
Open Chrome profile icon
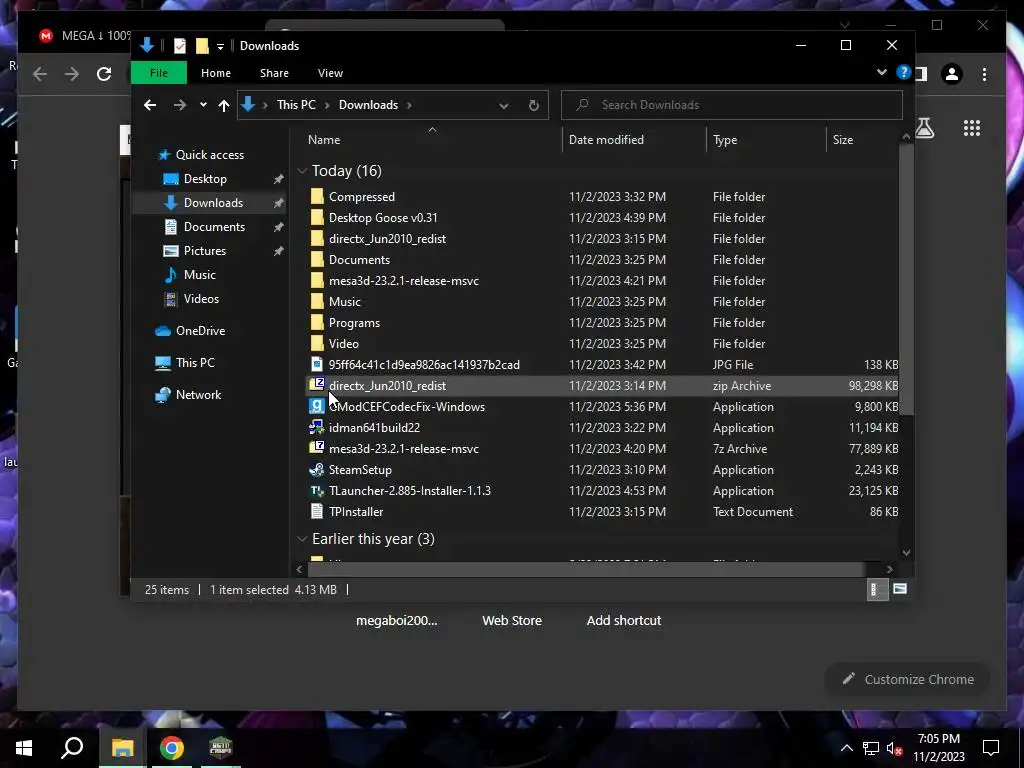[x=952, y=74]
